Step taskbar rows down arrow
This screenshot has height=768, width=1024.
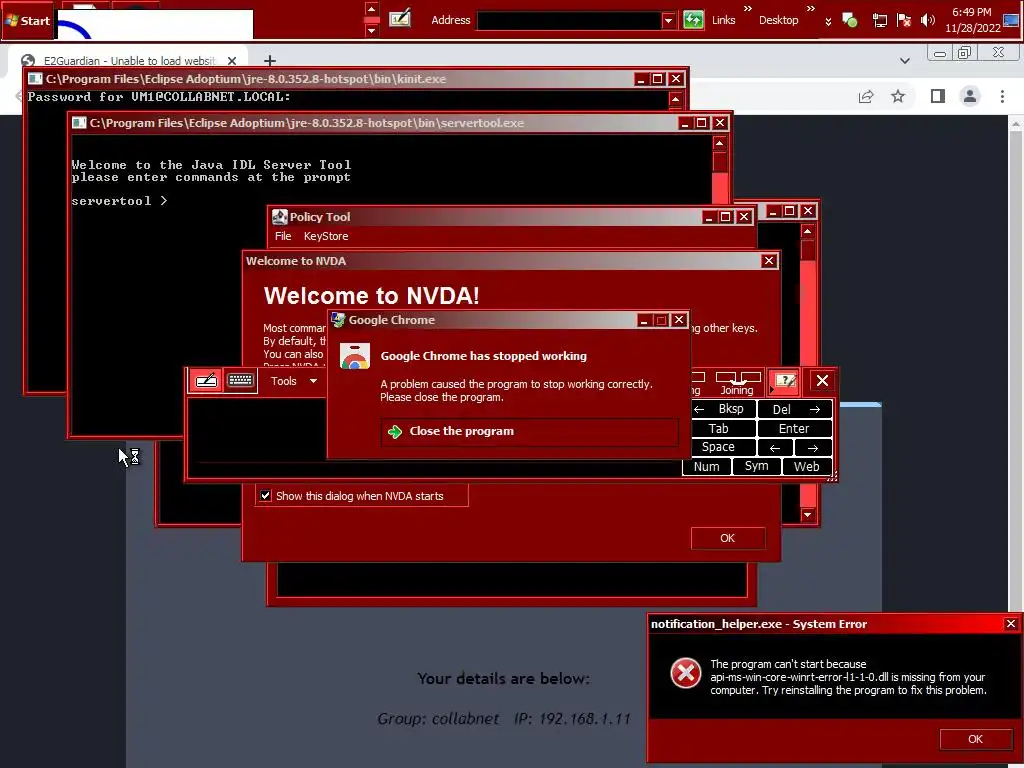click(372, 30)
